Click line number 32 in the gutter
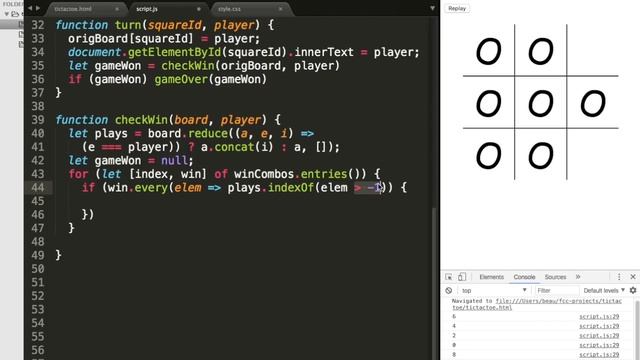640x360 pixels. [38, 25]
